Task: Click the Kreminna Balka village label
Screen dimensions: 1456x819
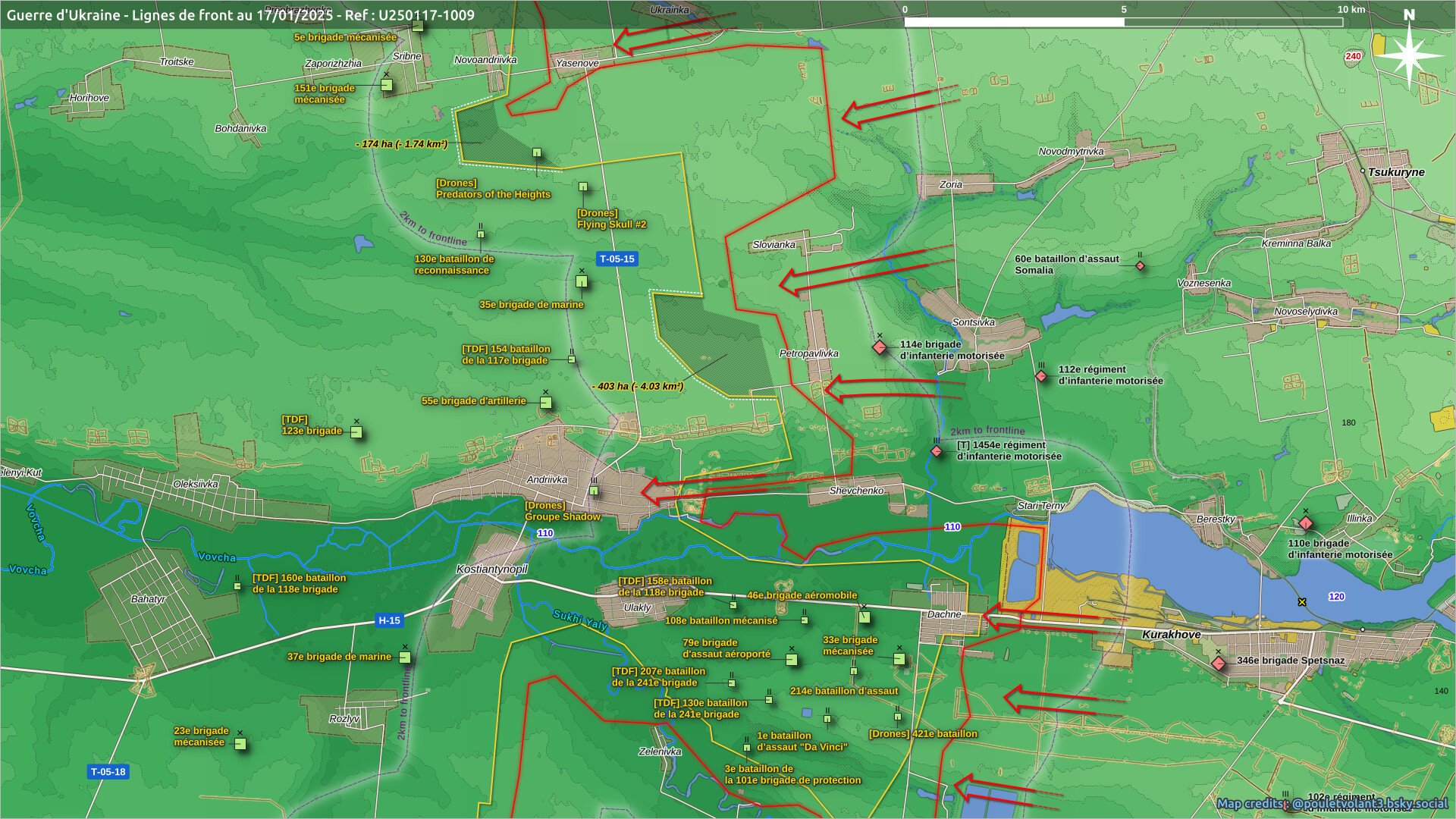Action: [1296, 243]
